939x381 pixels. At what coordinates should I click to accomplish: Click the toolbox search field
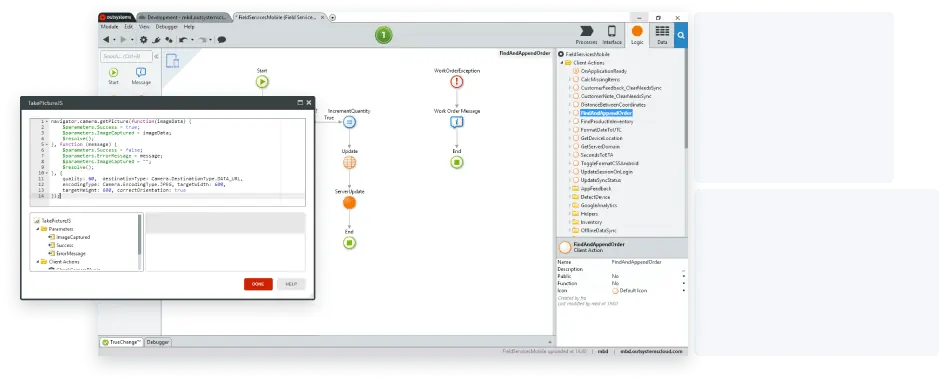pyautogui.click(x=126, y=56)
